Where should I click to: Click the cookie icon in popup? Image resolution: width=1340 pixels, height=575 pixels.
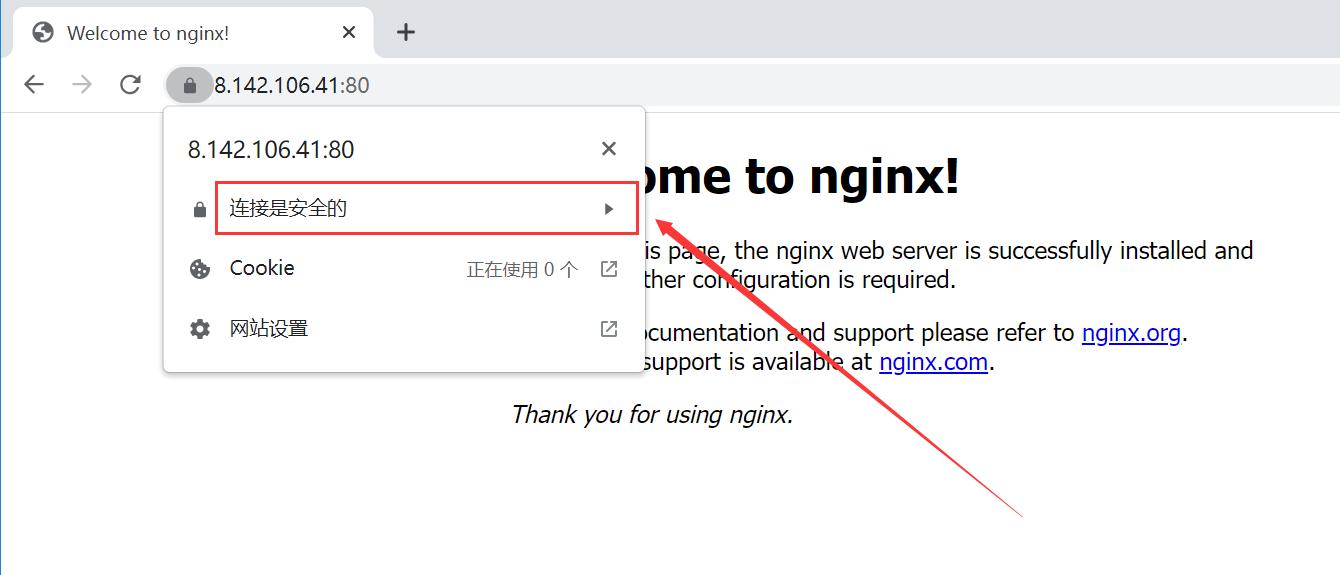pos(200,269)
